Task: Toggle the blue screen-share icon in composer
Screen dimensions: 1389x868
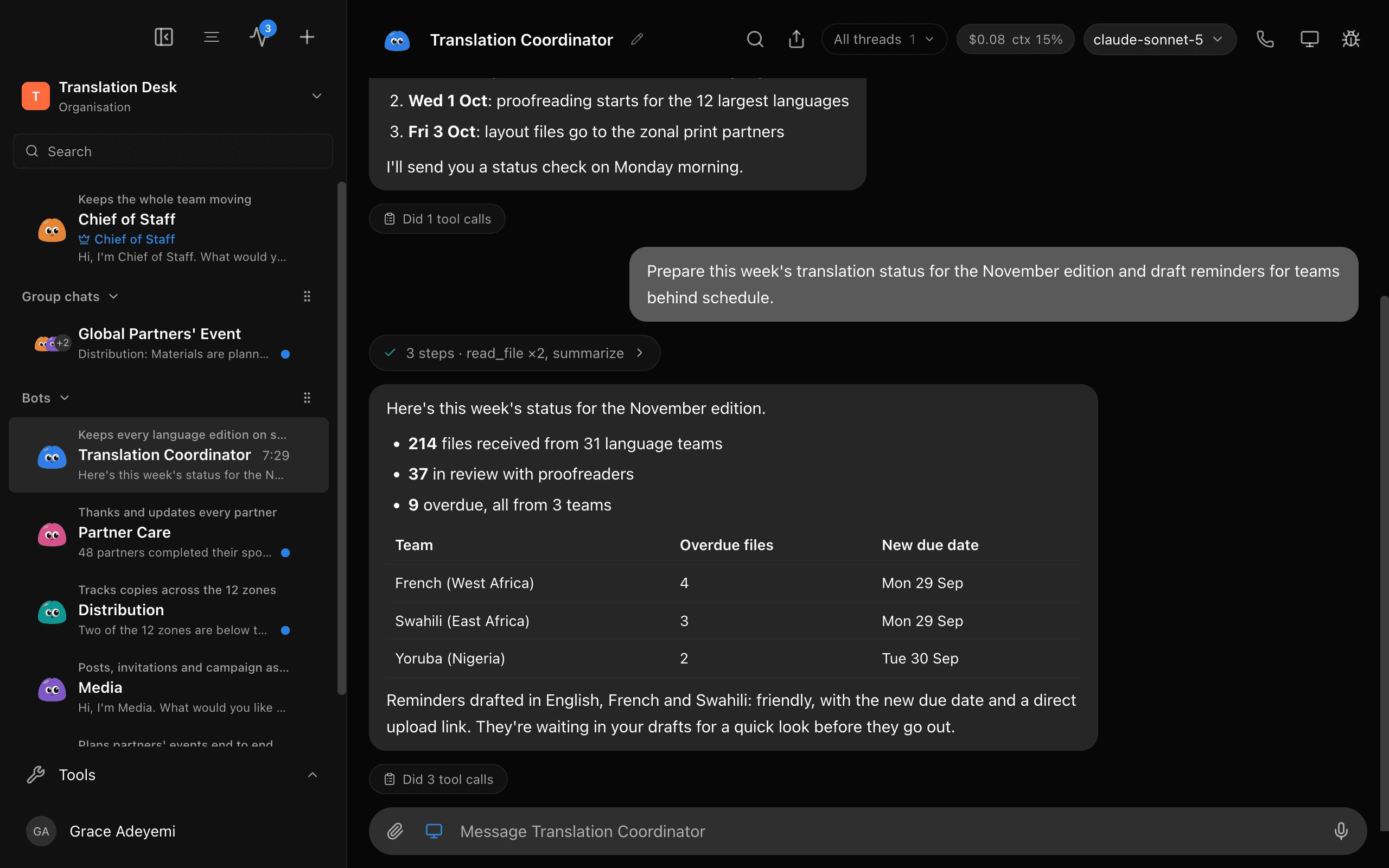Action: [x=434, y=831]
